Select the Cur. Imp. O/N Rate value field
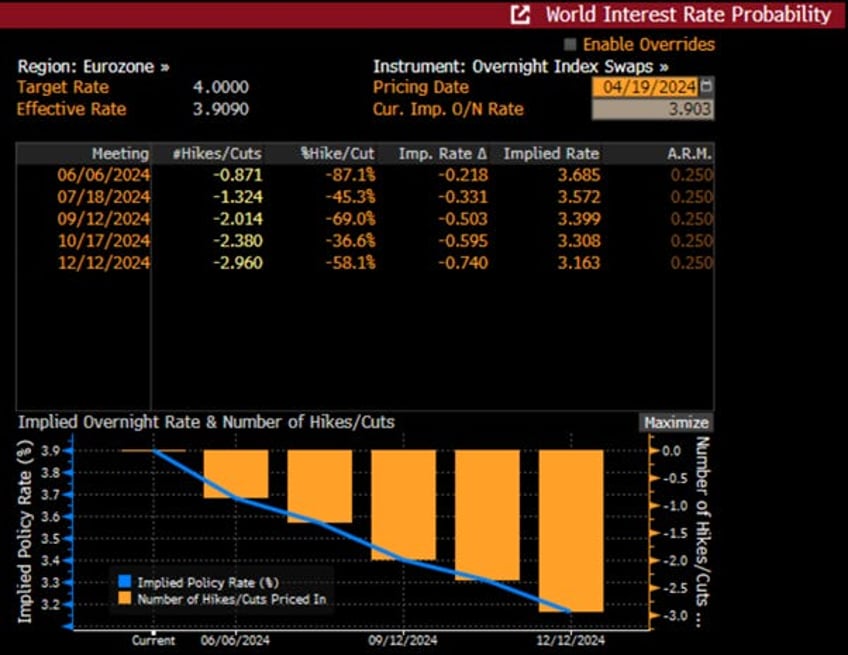 pos(652,109)
